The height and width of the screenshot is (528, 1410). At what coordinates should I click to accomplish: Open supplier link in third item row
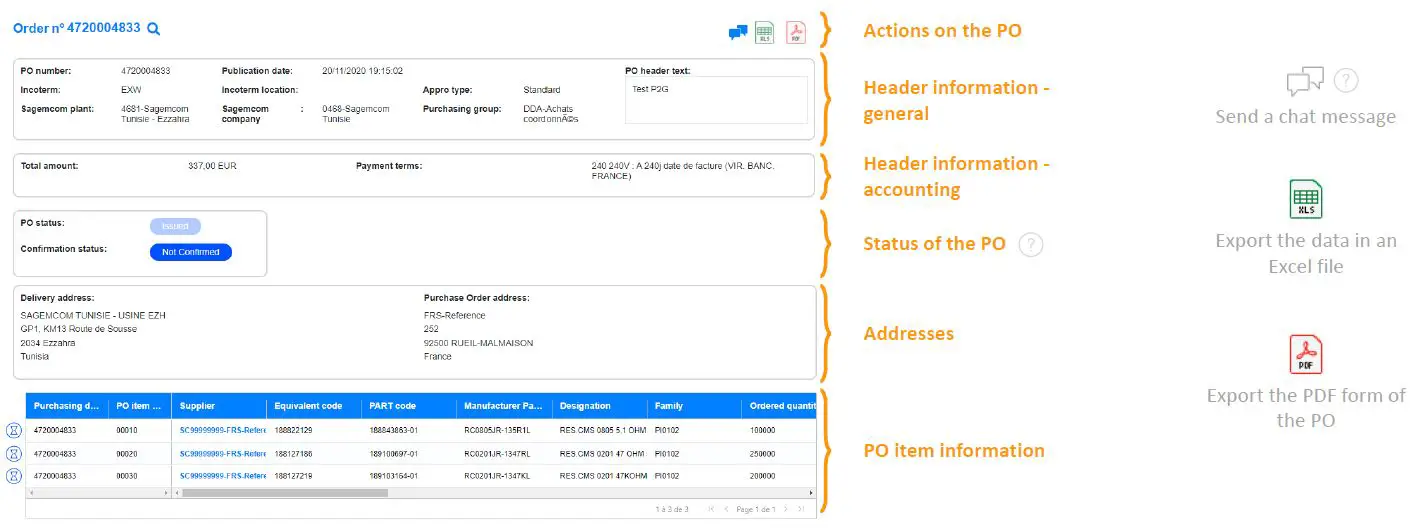pyautogui.click(x=222, y=476)
